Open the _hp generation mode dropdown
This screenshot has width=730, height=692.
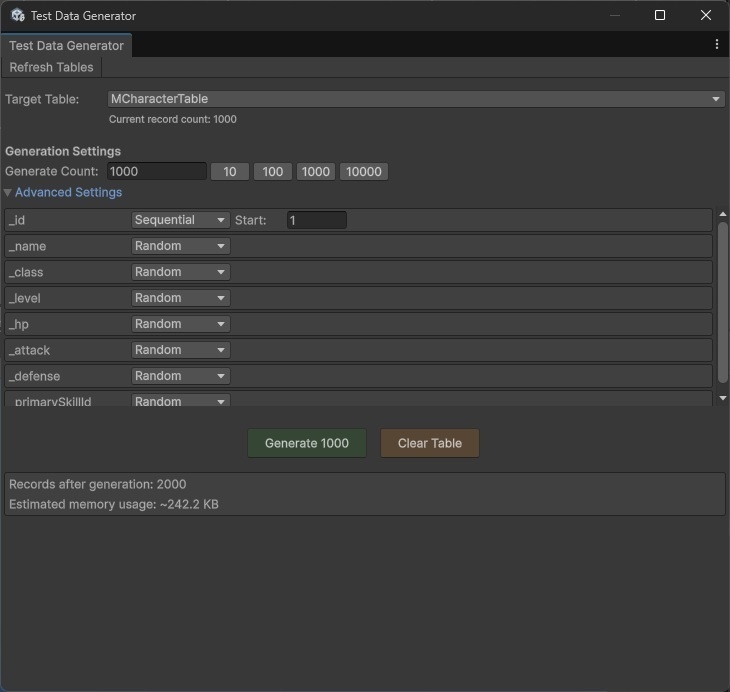tap(181, 324)
